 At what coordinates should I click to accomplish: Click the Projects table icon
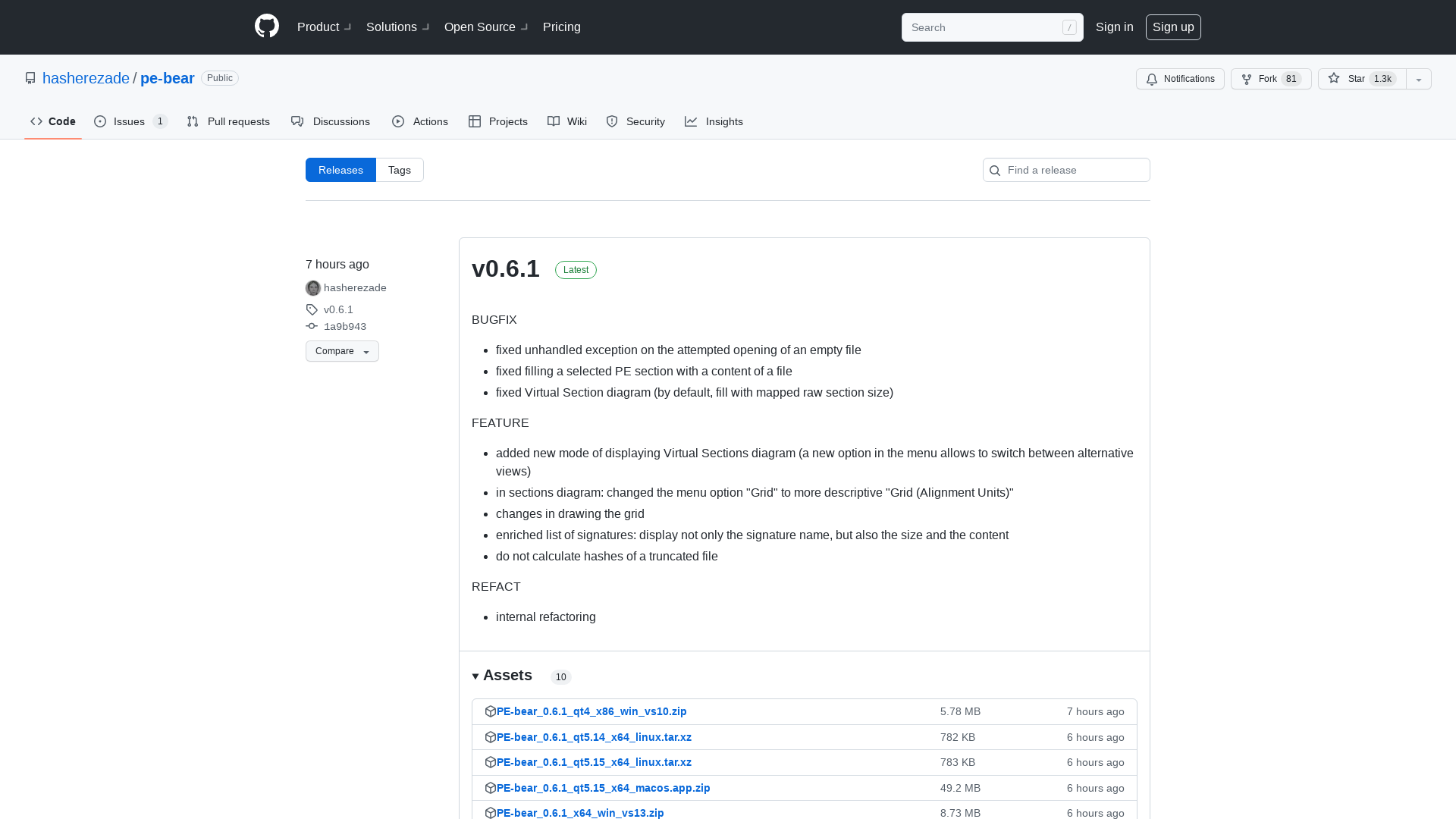(475, 121)
